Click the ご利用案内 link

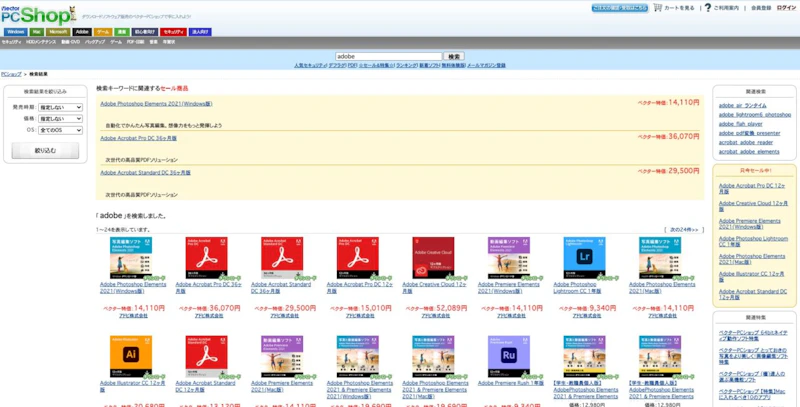[726, 8]
